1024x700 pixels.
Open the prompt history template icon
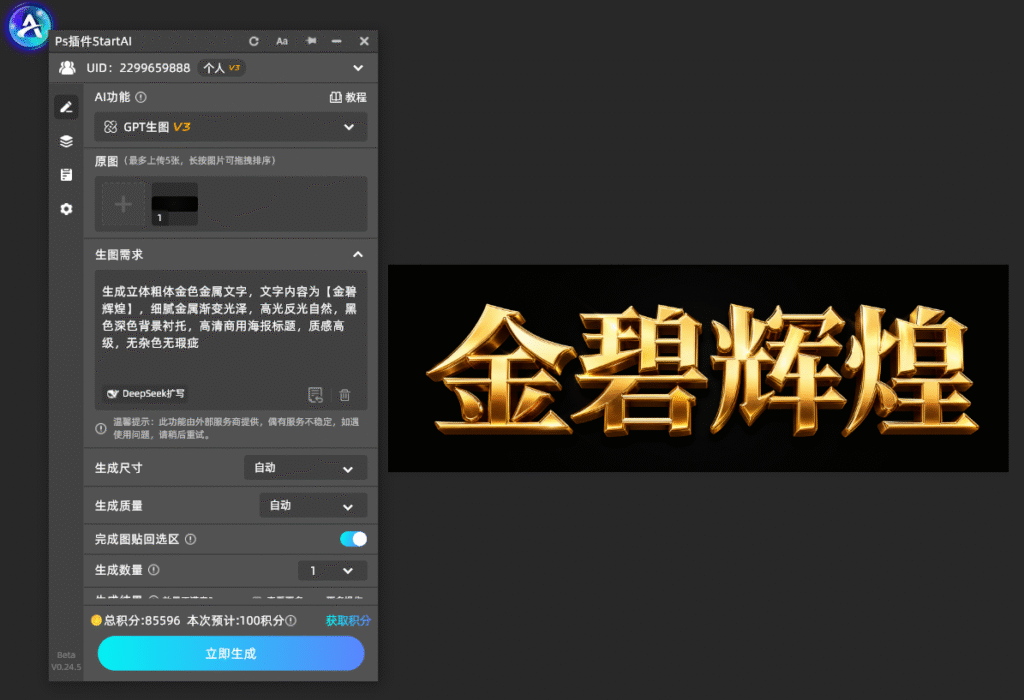click(315, 394)
